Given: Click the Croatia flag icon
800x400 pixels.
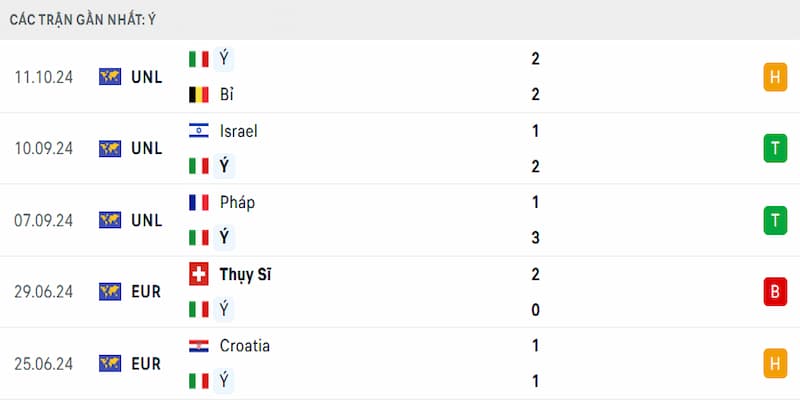Looking at the screenshot, I should [198, 346].
